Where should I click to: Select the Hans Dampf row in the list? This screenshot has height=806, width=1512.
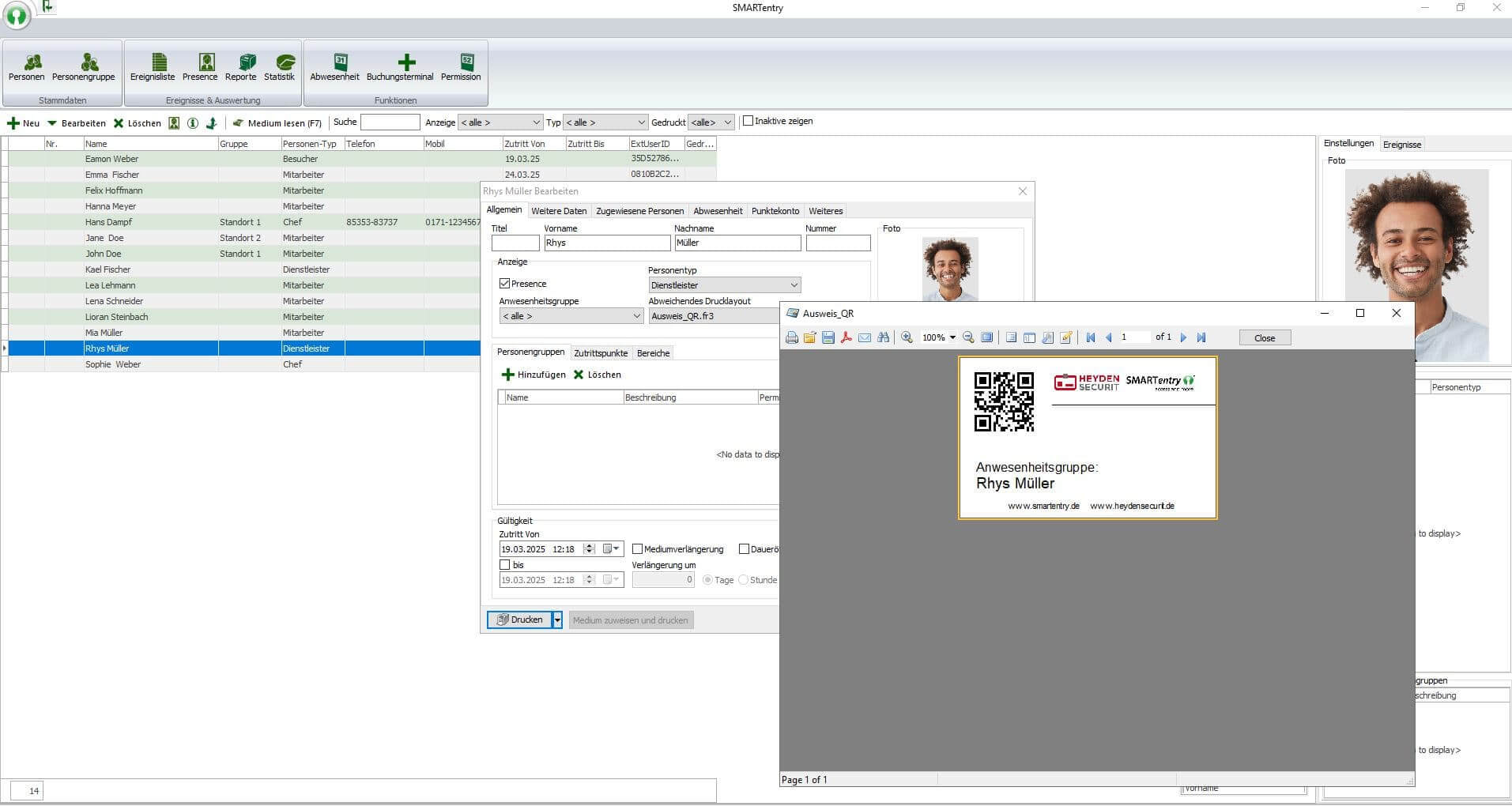(108, 222)
